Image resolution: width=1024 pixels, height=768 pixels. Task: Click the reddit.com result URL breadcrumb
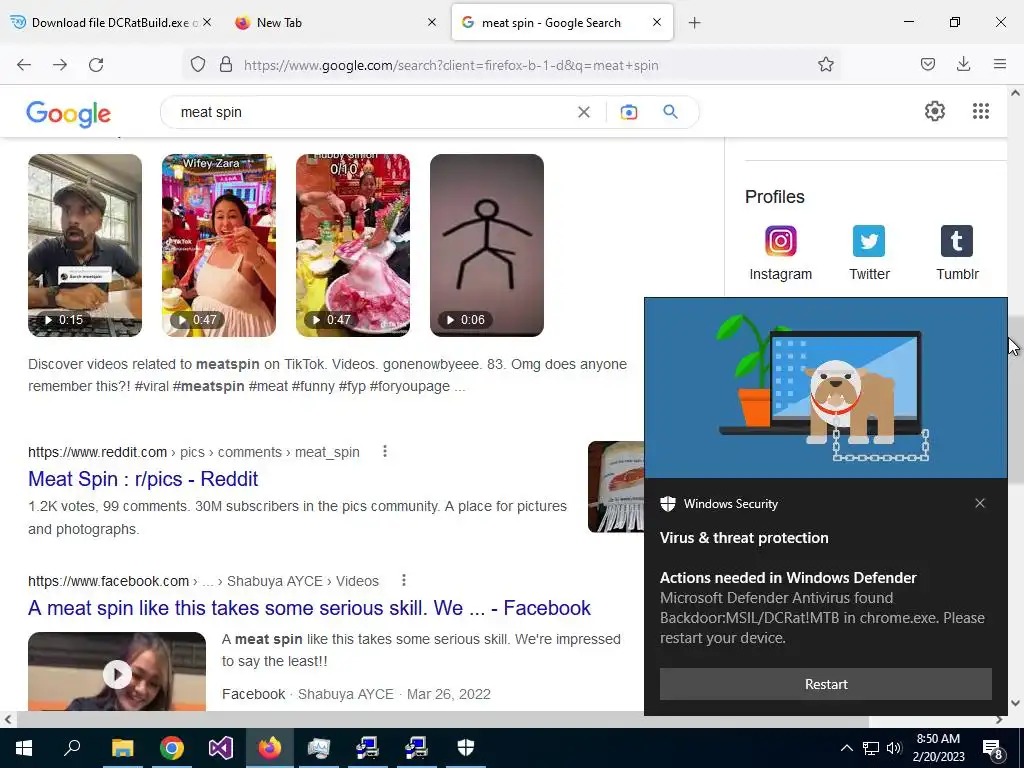click(193, 452)
